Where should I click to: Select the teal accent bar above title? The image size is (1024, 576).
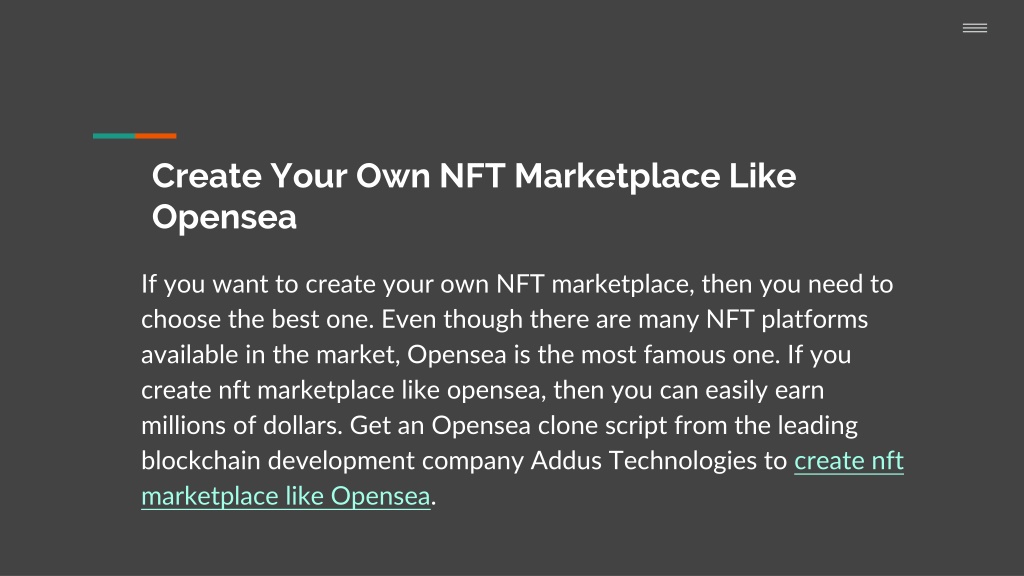[x=114, y=136]
